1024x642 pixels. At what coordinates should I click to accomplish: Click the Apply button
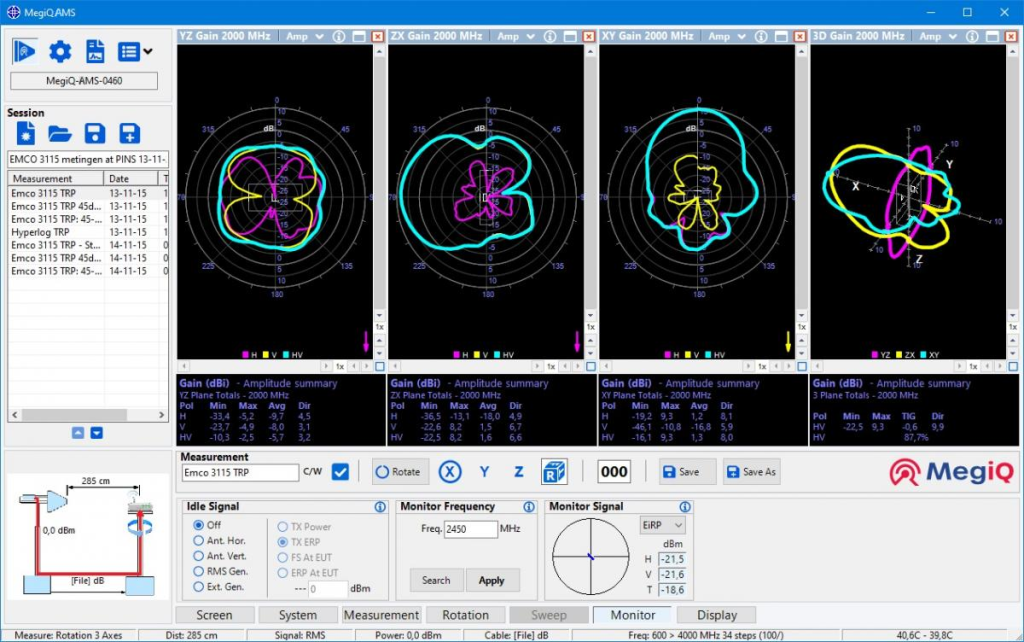click(492, 580)
